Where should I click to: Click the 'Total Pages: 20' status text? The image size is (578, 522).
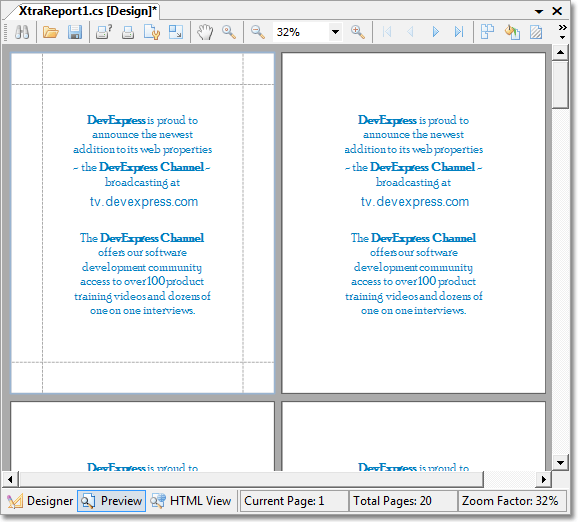tap(392, 501)
